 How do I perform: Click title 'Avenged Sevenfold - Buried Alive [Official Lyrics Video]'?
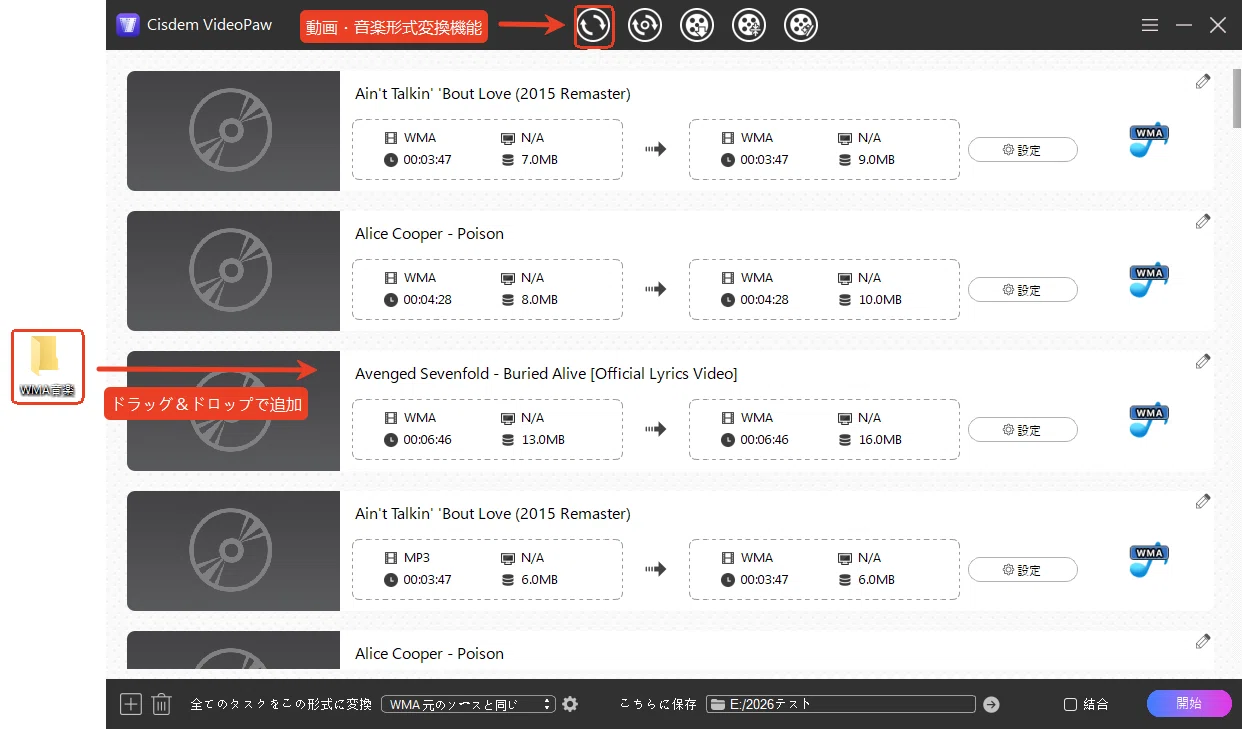pyautogui.click(x=546, y=373)
